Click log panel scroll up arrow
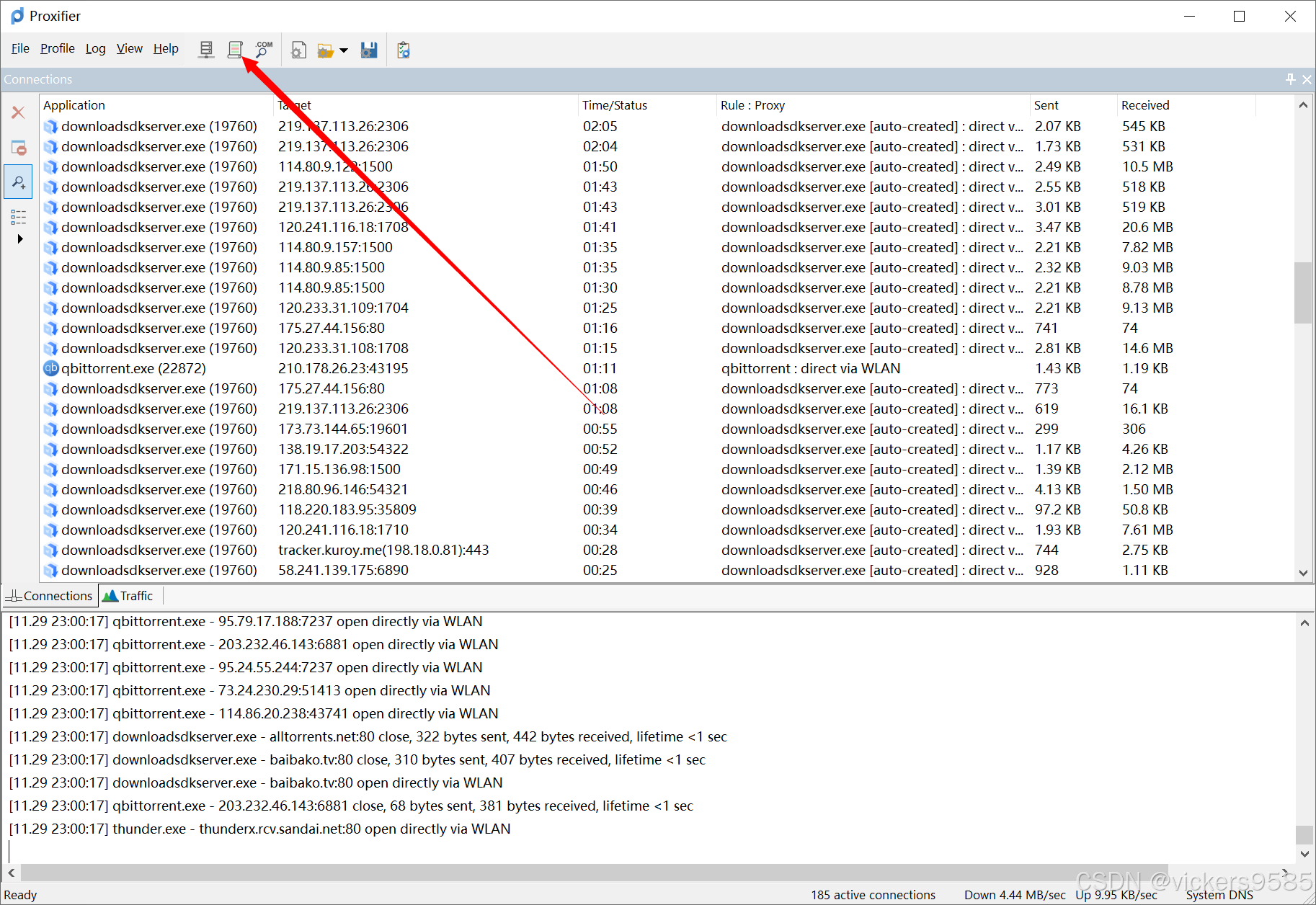 1304,623
